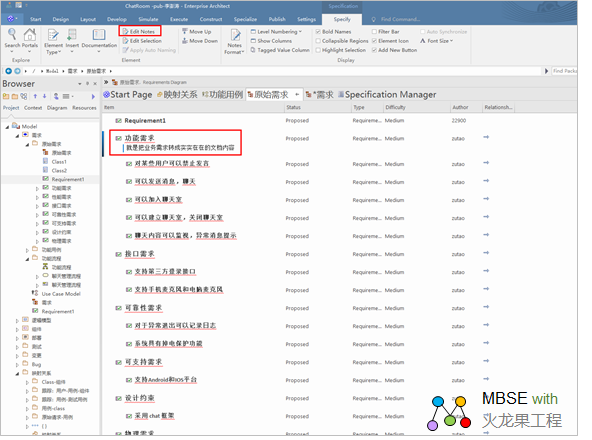Toggle the Element Icon checkbox
592x440 pixels.
coord(374,41)
